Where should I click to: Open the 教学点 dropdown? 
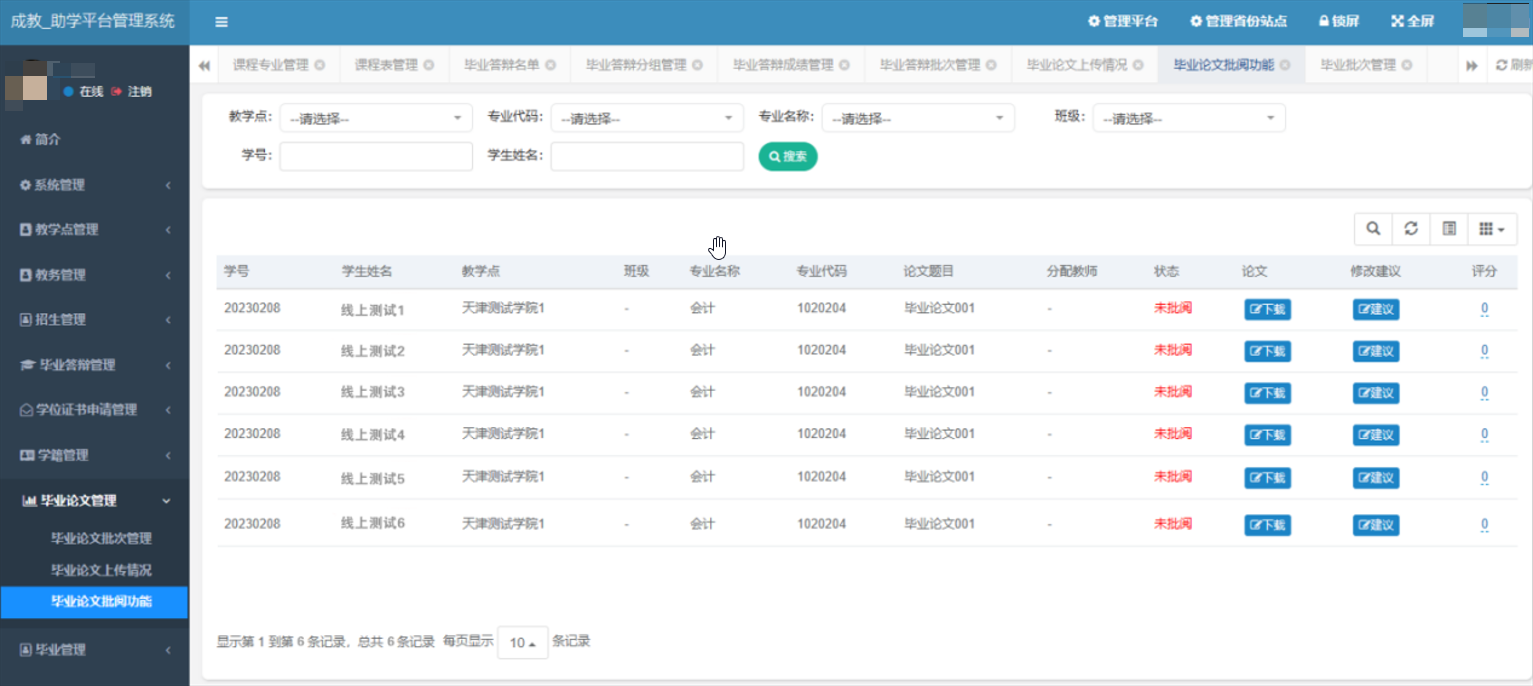(376, 118)
